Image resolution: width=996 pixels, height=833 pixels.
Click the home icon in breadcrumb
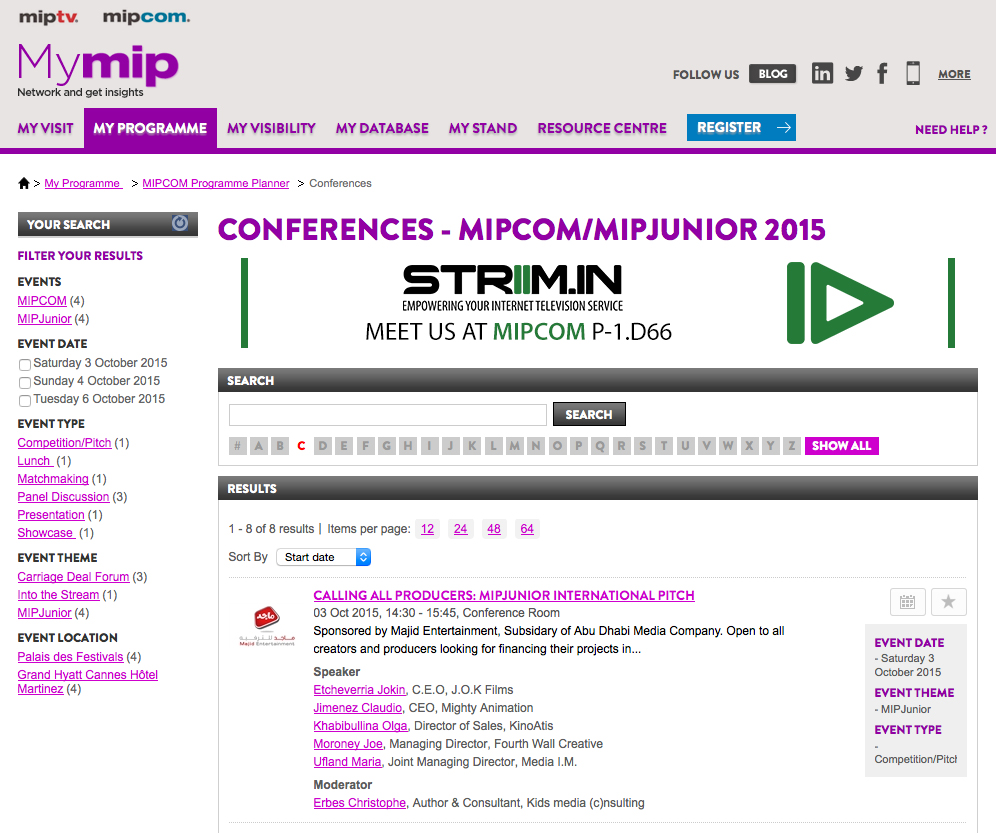[24, 183]
